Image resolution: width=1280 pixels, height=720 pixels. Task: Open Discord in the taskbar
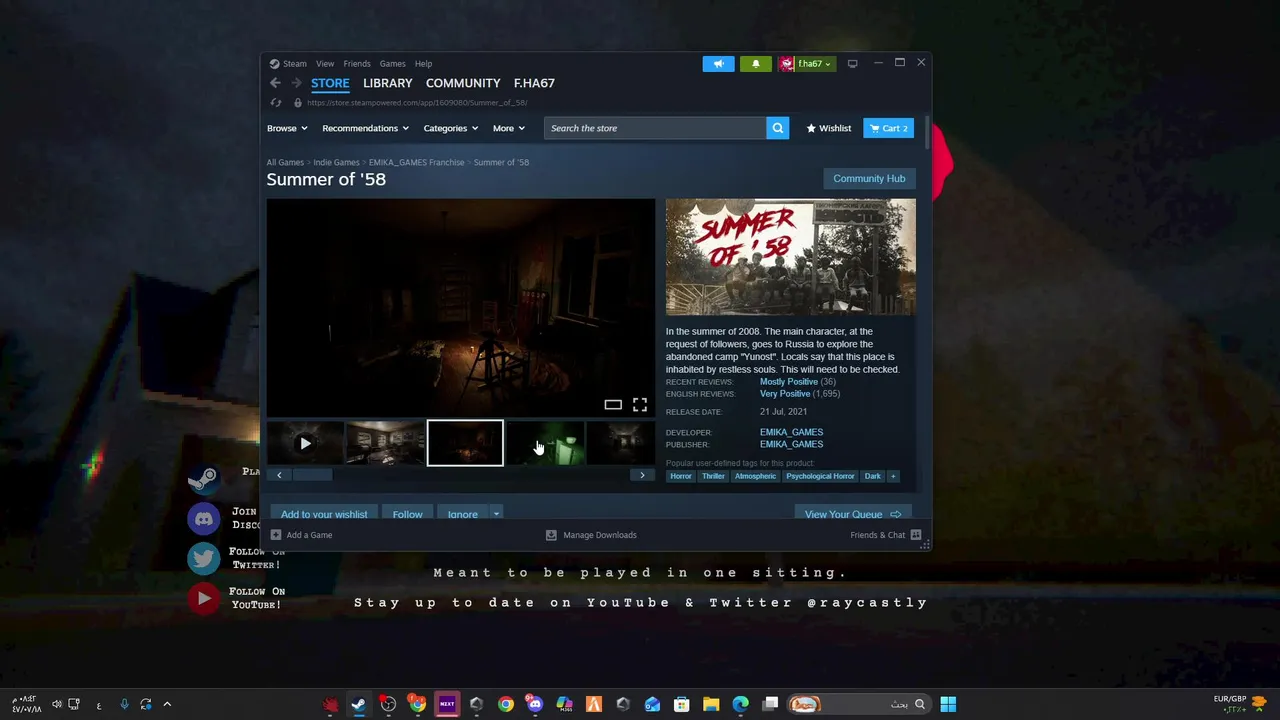(x=535, y=704)
